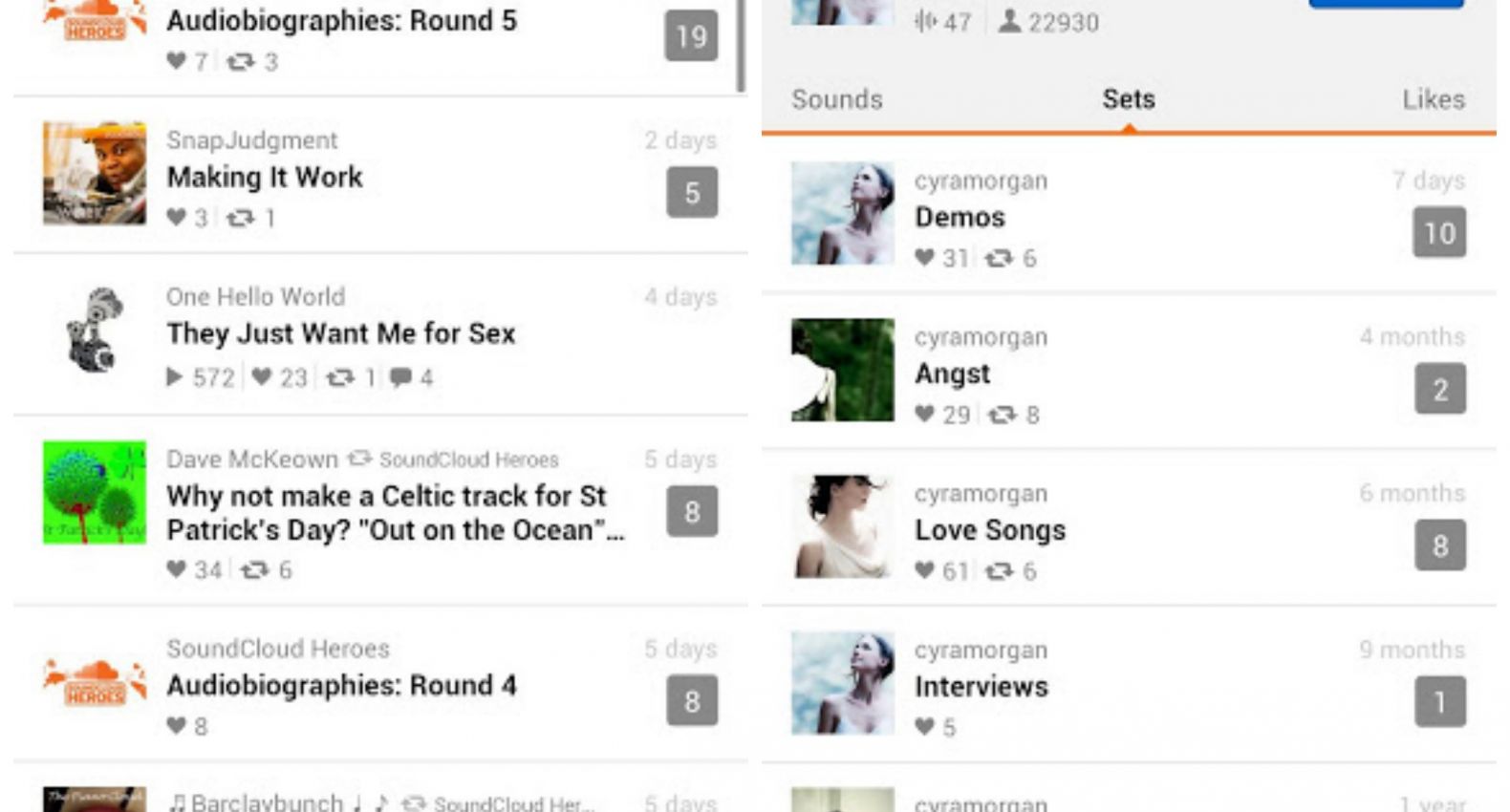Tap the sounds waveform icon showing 47
This screenshot has width=1510, height=812.
pos(924,21)
